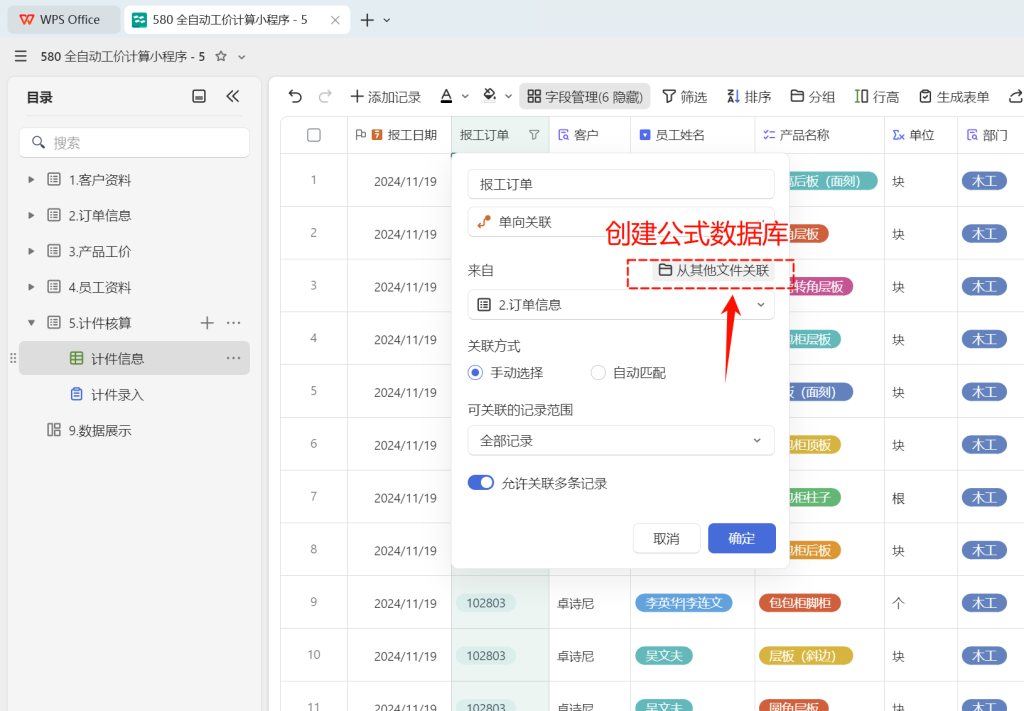Open the 分组 grouping tool
The width and height of the screenshot is (1024, 711).
point(812,97)
